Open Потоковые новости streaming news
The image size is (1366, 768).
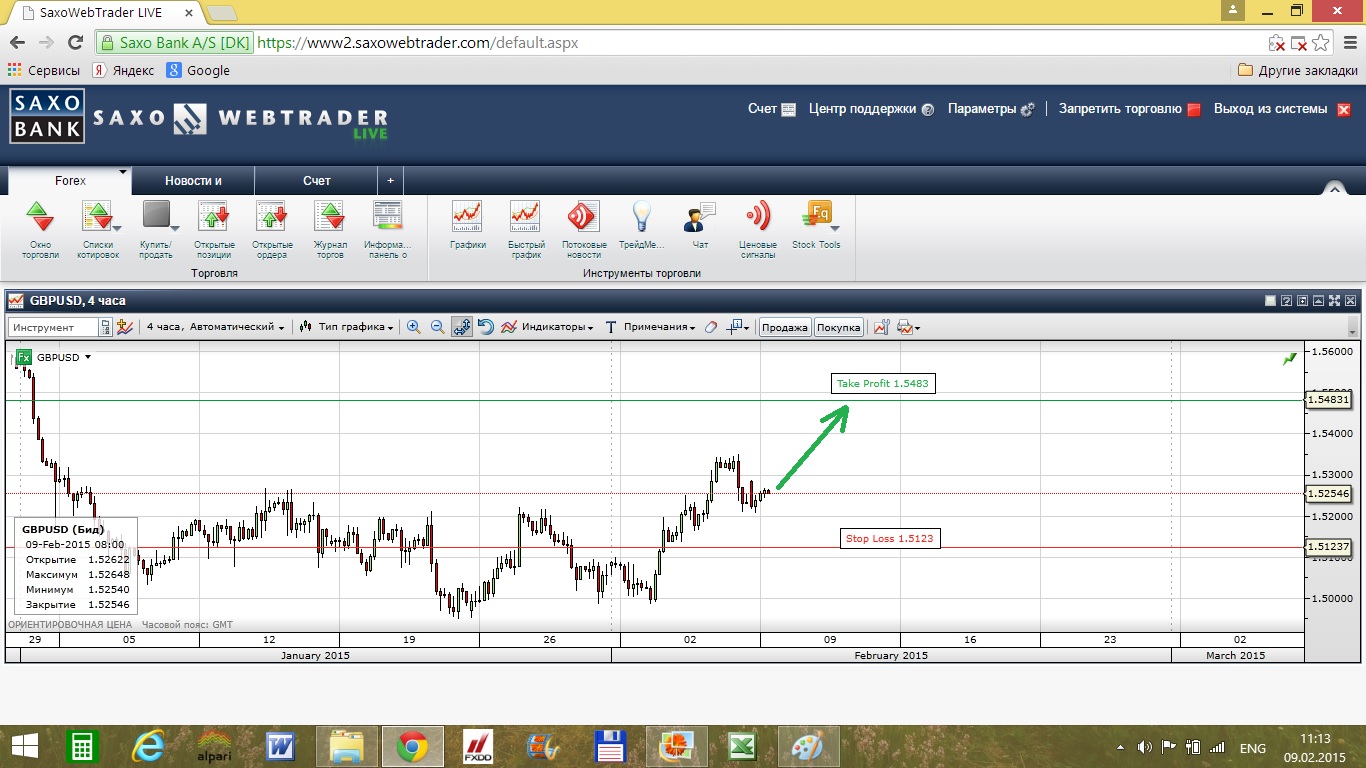point(583,229)
